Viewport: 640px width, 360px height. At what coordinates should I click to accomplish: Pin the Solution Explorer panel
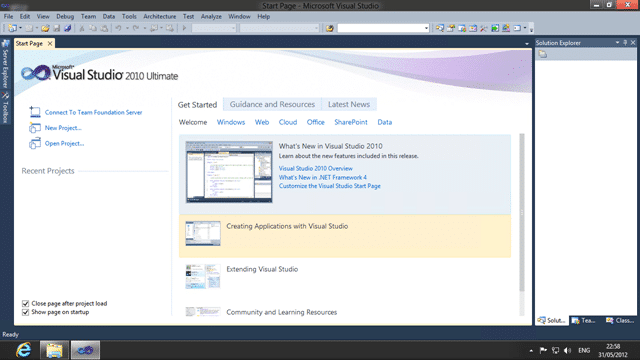pos(625,42)
